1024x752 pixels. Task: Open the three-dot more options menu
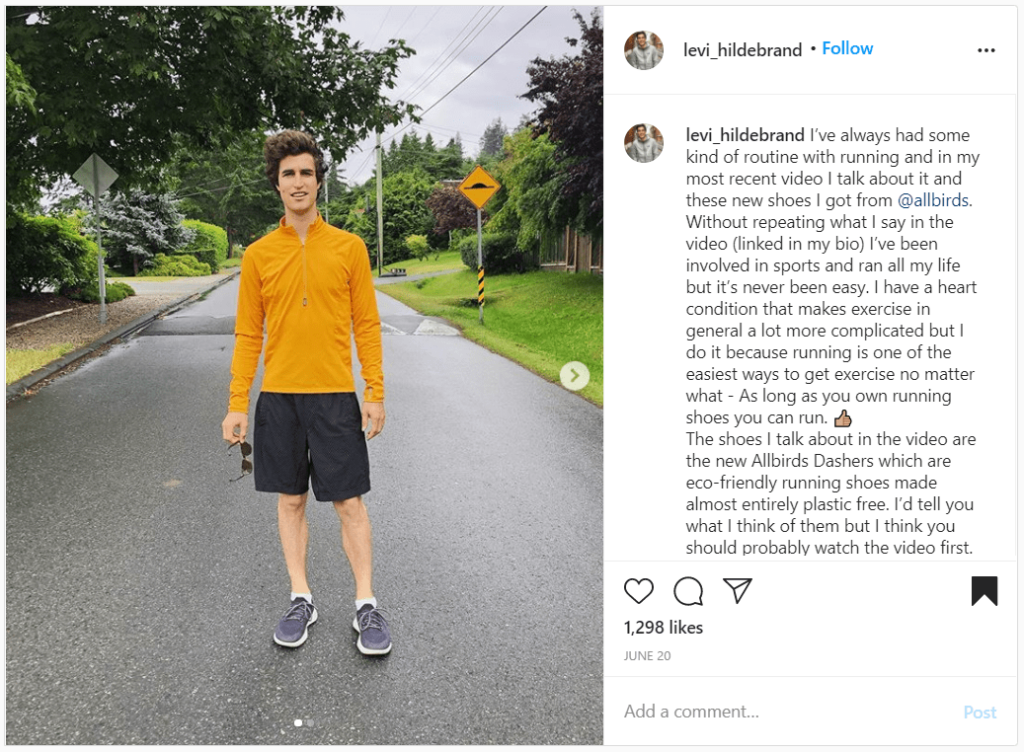[986, 50]
